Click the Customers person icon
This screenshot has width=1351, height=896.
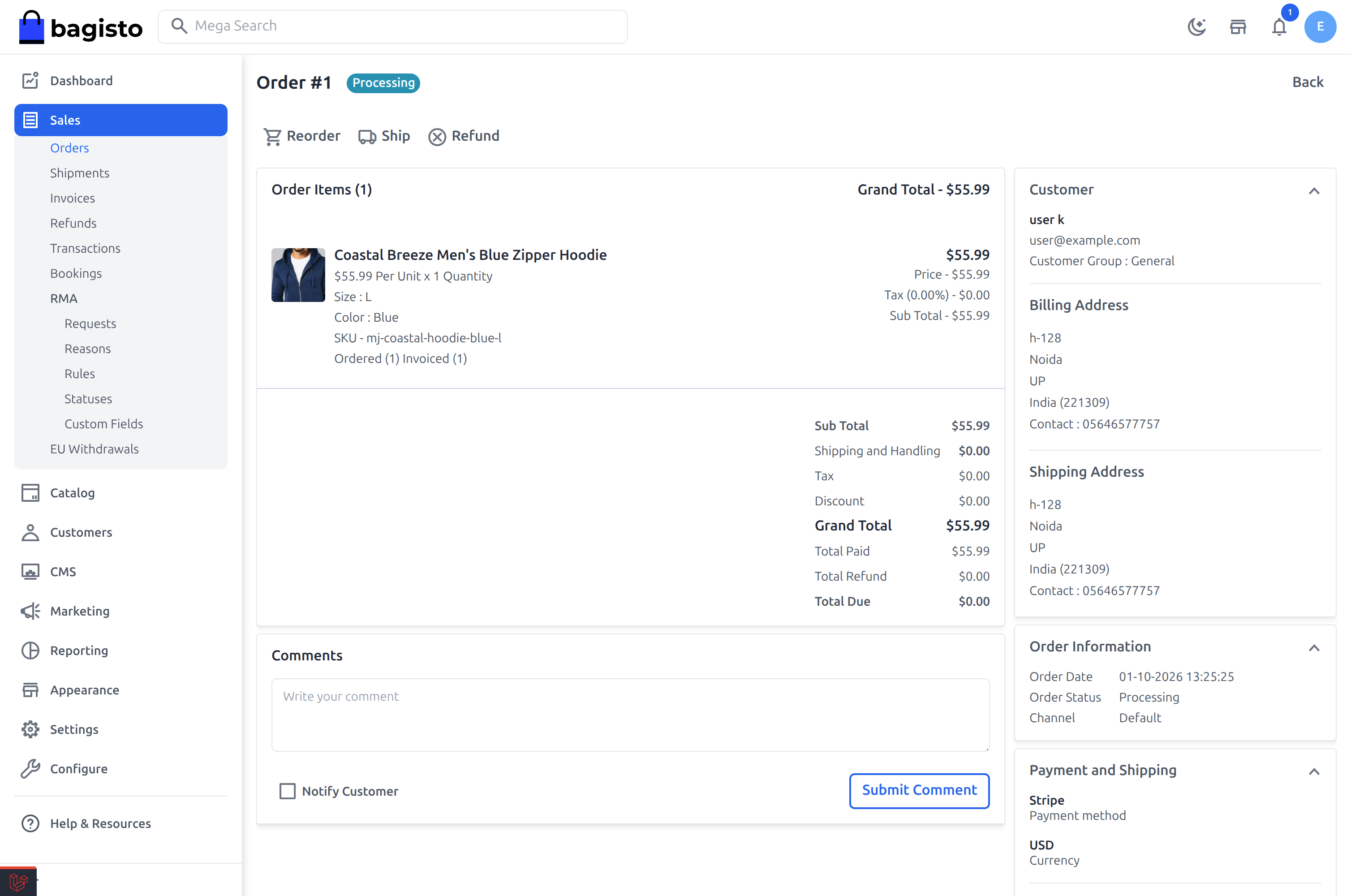30,532
